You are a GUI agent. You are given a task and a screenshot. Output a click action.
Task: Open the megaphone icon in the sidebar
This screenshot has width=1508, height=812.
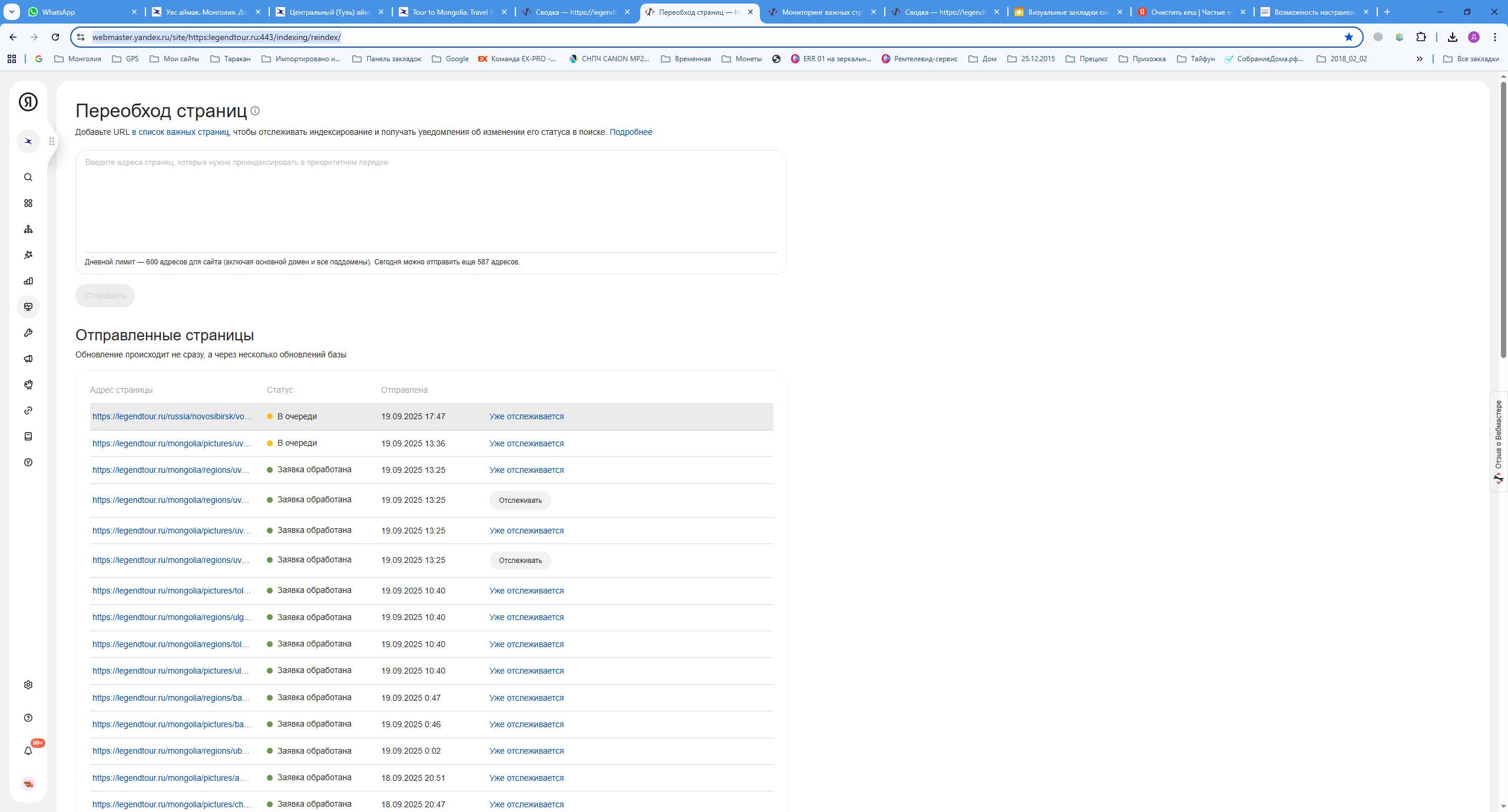[28, 359]
